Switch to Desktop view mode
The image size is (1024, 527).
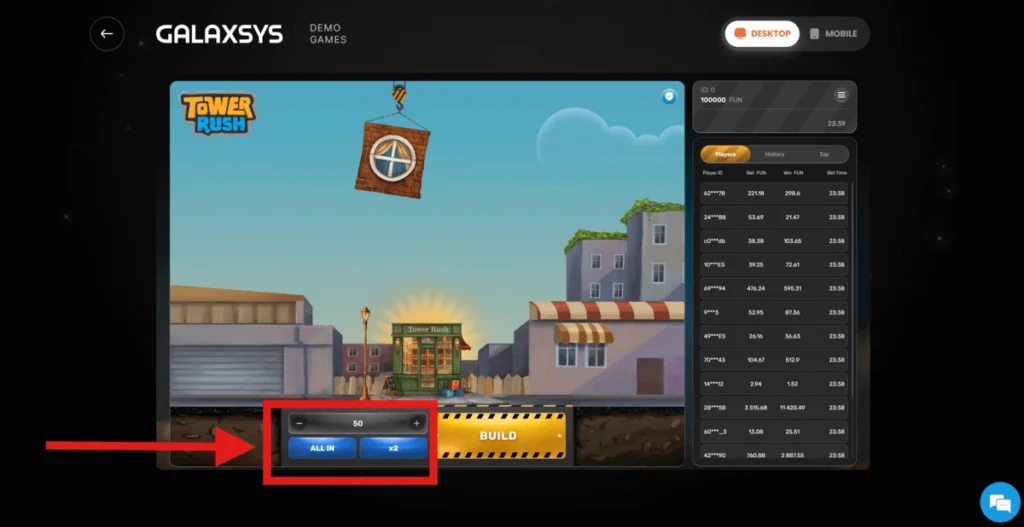pyautogui.click(x=762, y=34)
